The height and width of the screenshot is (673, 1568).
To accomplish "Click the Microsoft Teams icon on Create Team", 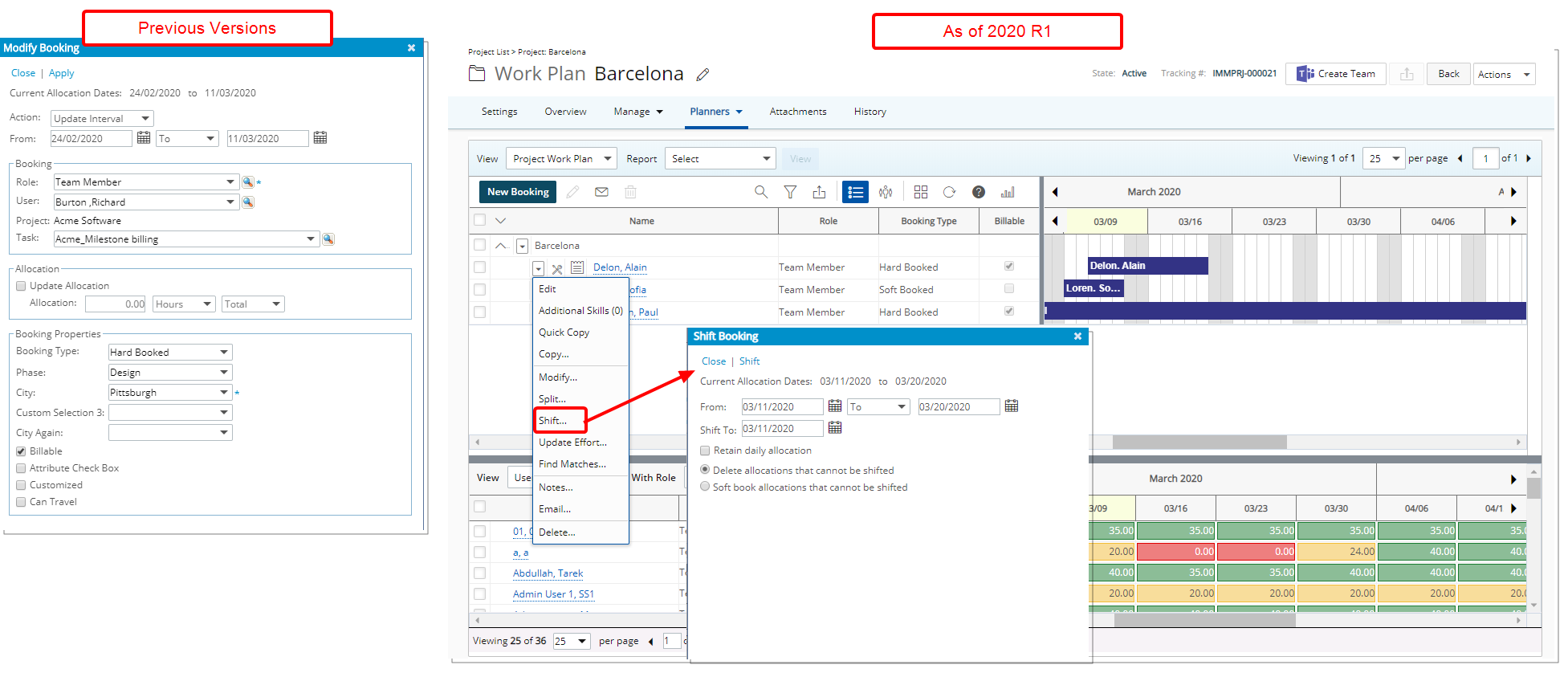I will [1305, 74].
